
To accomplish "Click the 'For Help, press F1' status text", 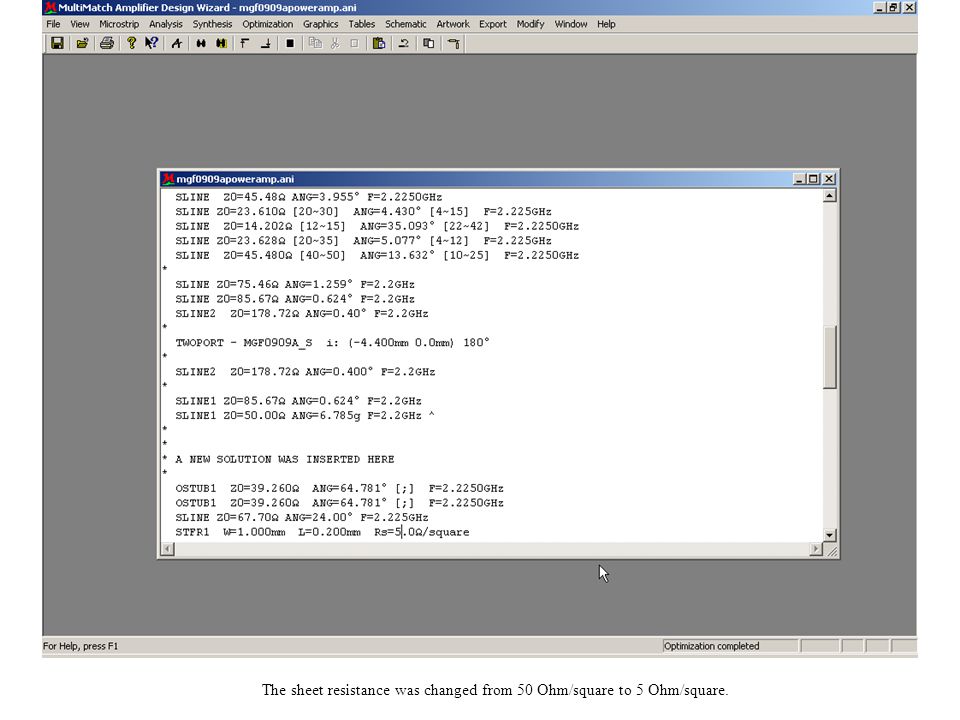I will coord(80,646).
